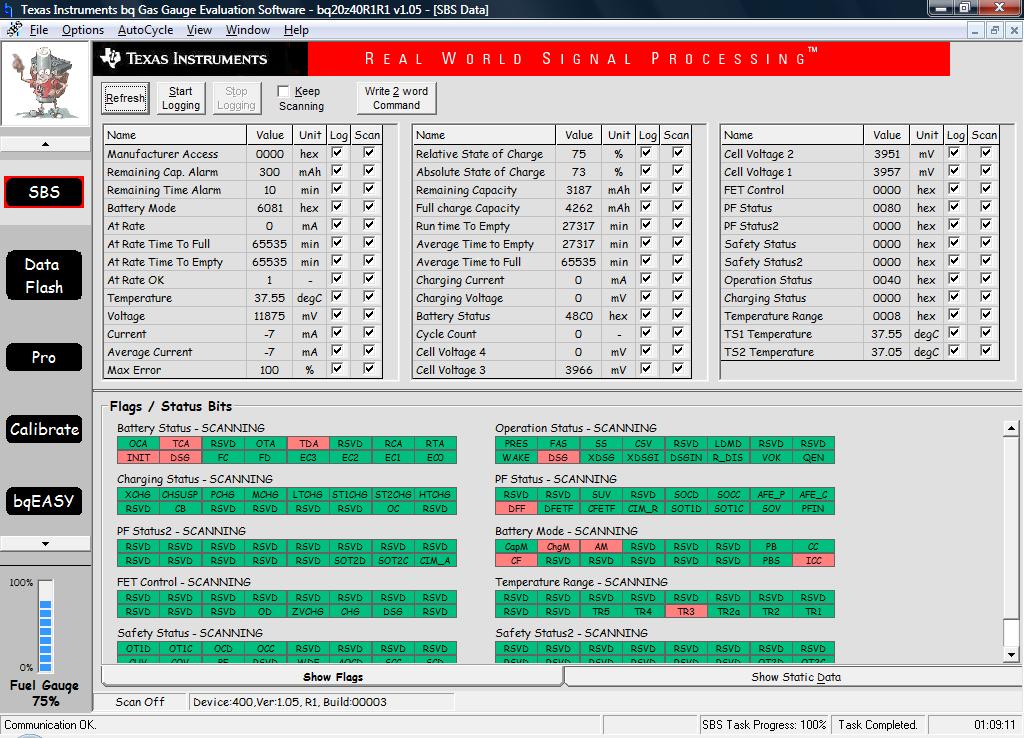The width and height of the screenshot is (1024, 738).
Task: Click the ChgM flag in Battery Mode
Action: [x=558, y=547]
